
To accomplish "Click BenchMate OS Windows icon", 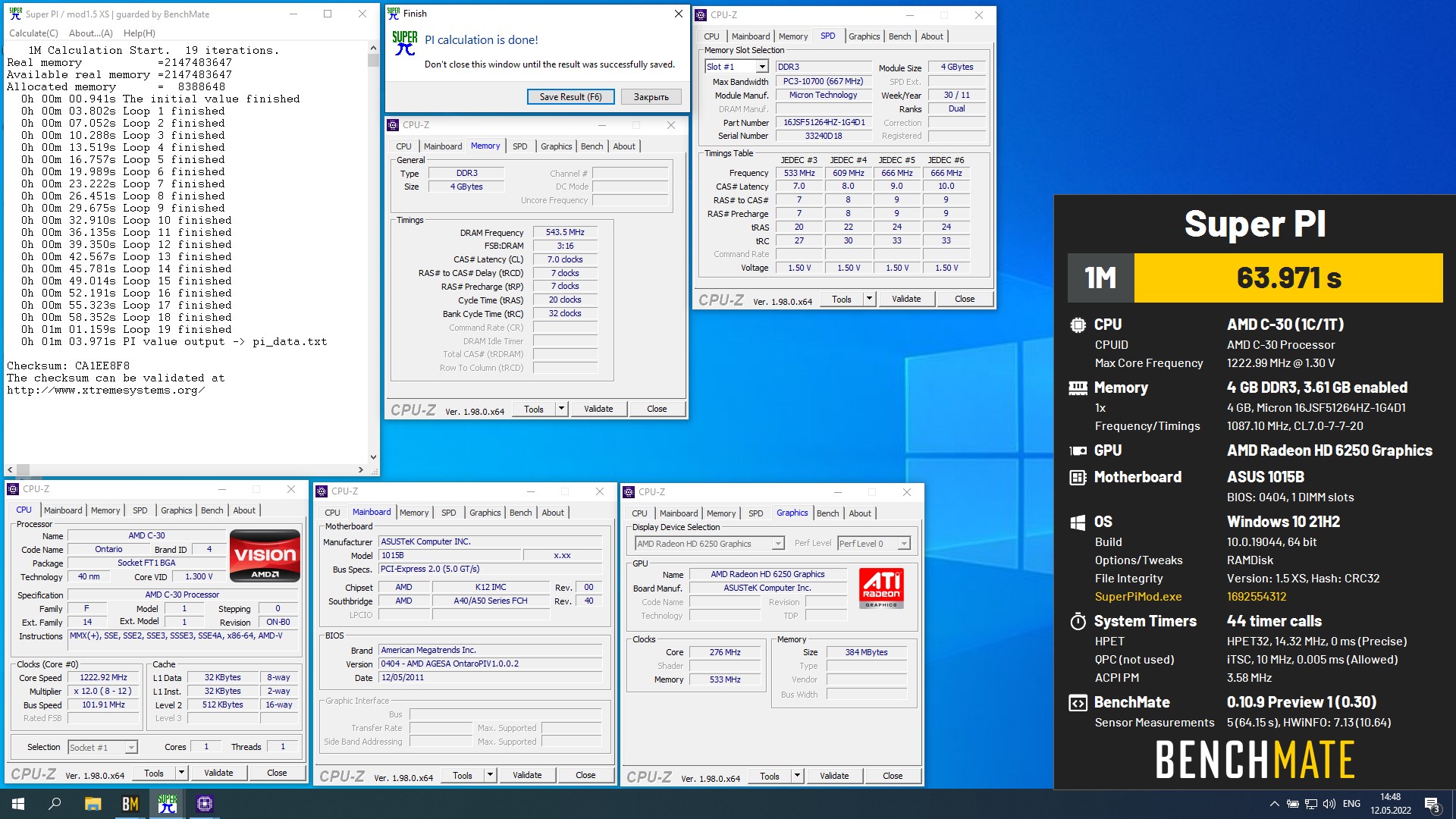I will coord(1078,522).
